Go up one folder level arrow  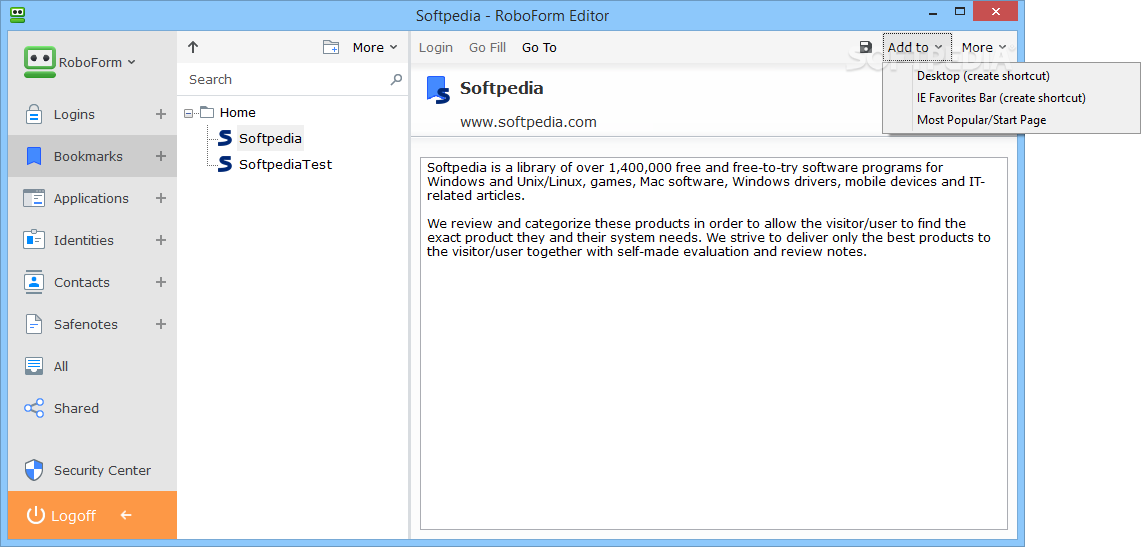click(193, 47)
